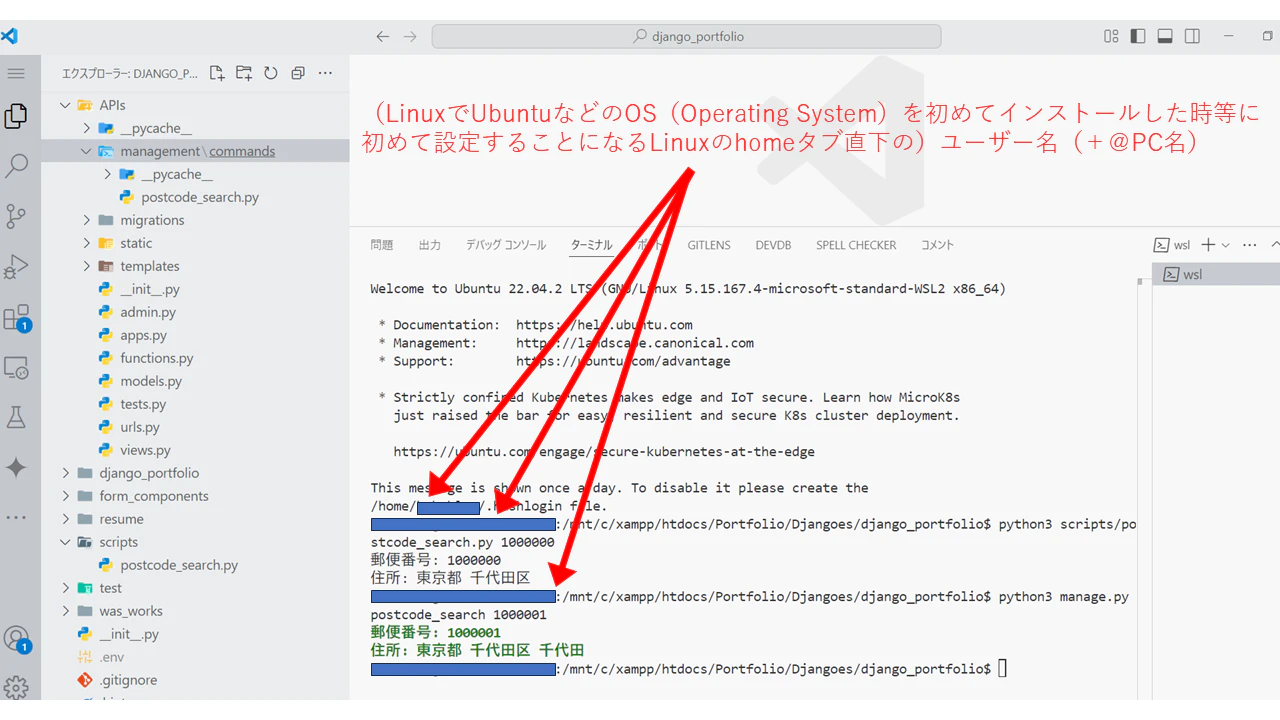Open the Accounts menu icon
1280x720 pixels.
[x=16, y=638]
